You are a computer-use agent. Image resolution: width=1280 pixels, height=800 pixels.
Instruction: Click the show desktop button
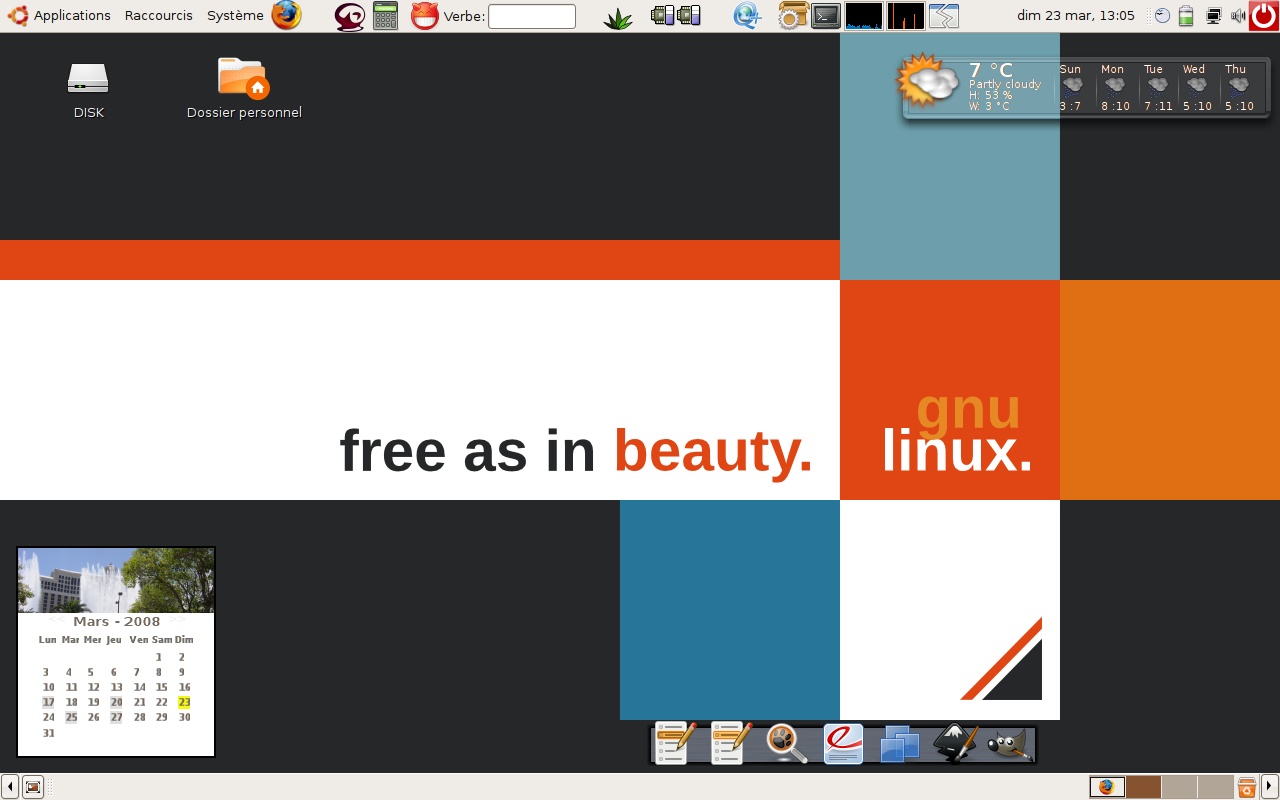[32, 787]
